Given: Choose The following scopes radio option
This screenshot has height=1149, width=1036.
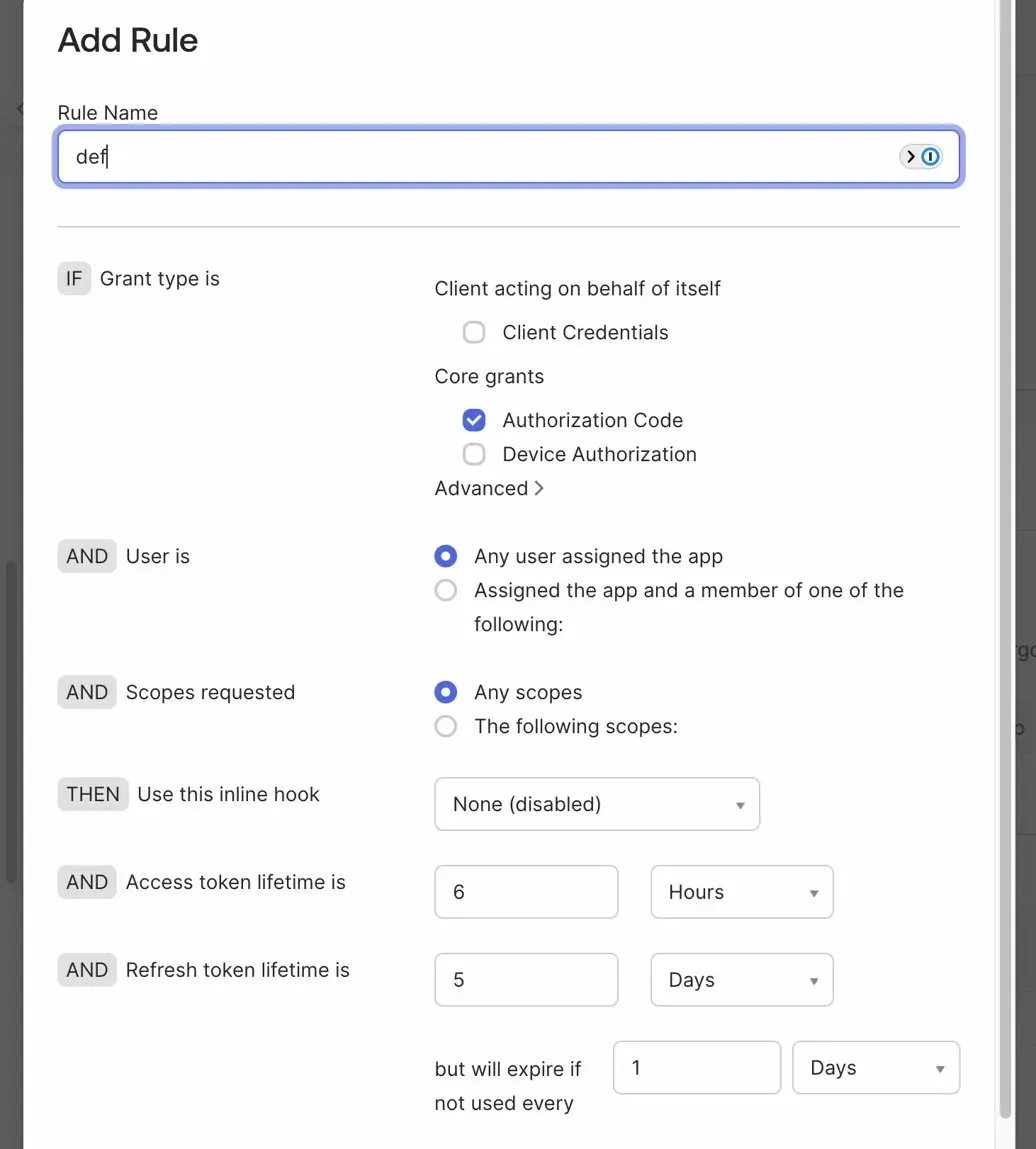Looking at the screenshot, I should coord(445,726).
